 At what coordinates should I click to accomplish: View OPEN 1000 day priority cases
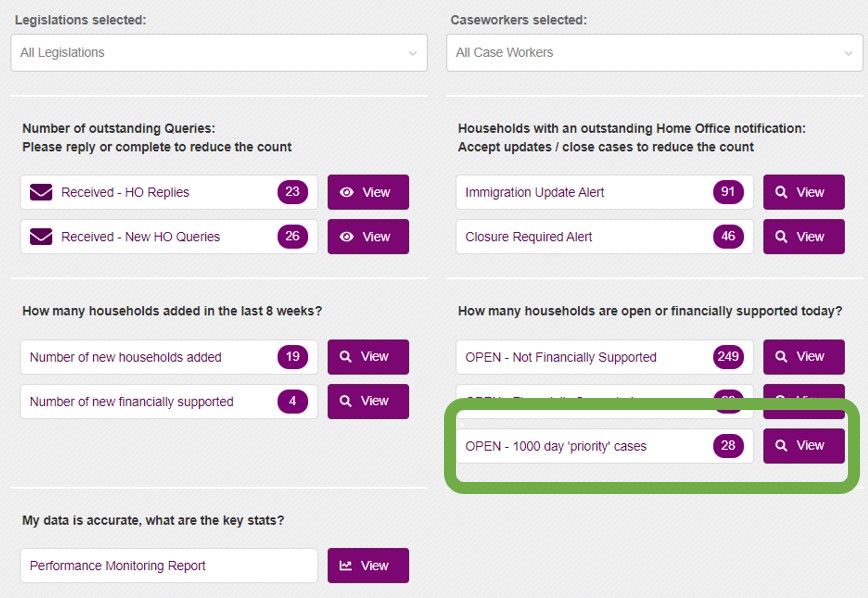(803, 446)
